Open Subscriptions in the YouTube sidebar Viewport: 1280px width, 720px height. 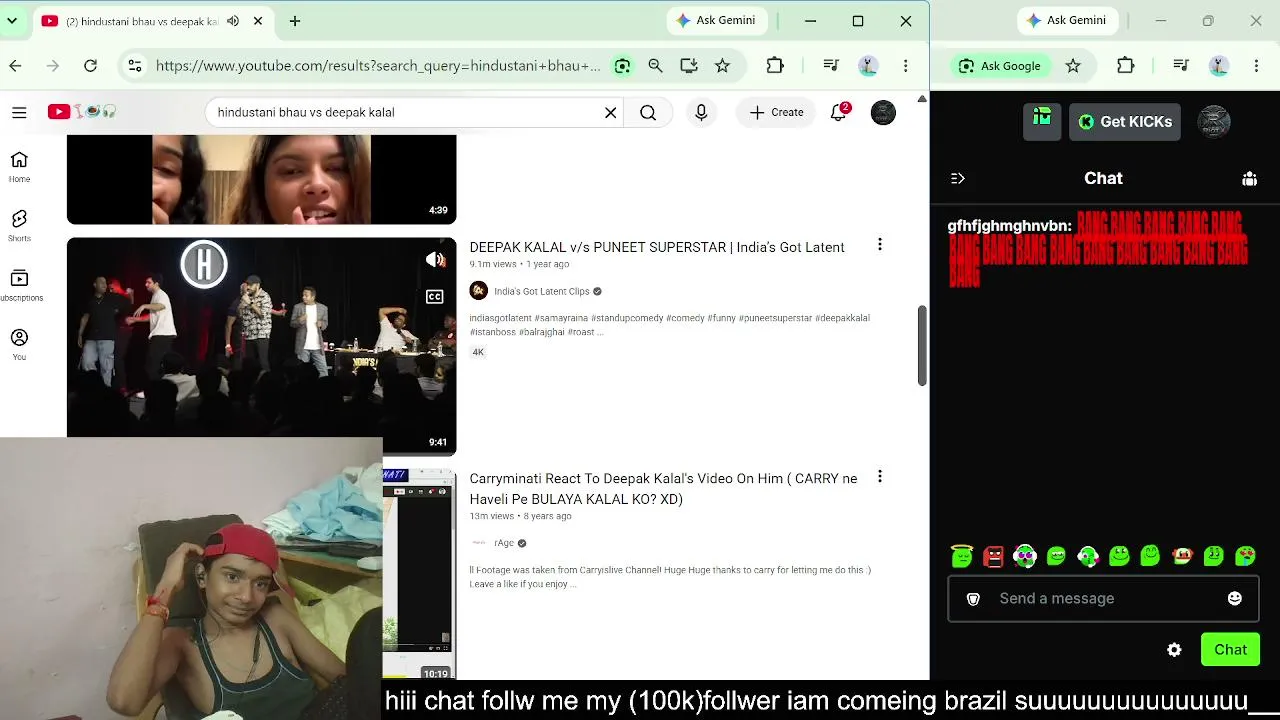[x=19, y=285]
